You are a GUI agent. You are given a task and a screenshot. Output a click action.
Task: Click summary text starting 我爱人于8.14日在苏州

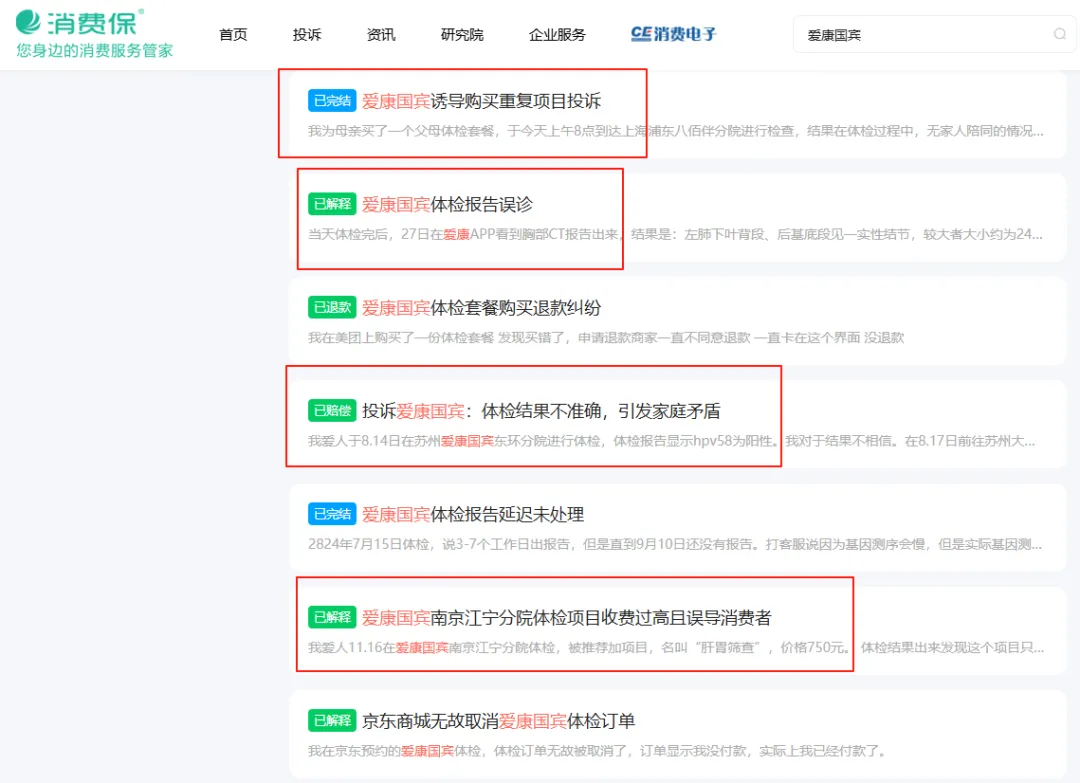tap(672, 441)
